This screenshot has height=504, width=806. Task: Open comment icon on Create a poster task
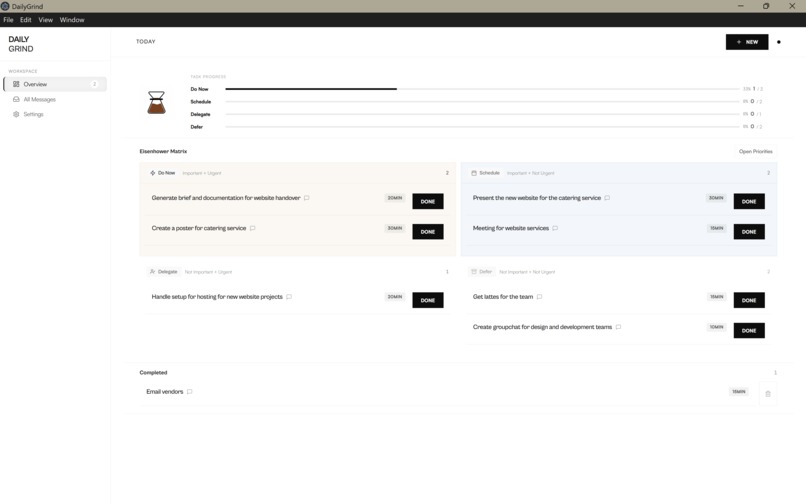coord(252,228)
